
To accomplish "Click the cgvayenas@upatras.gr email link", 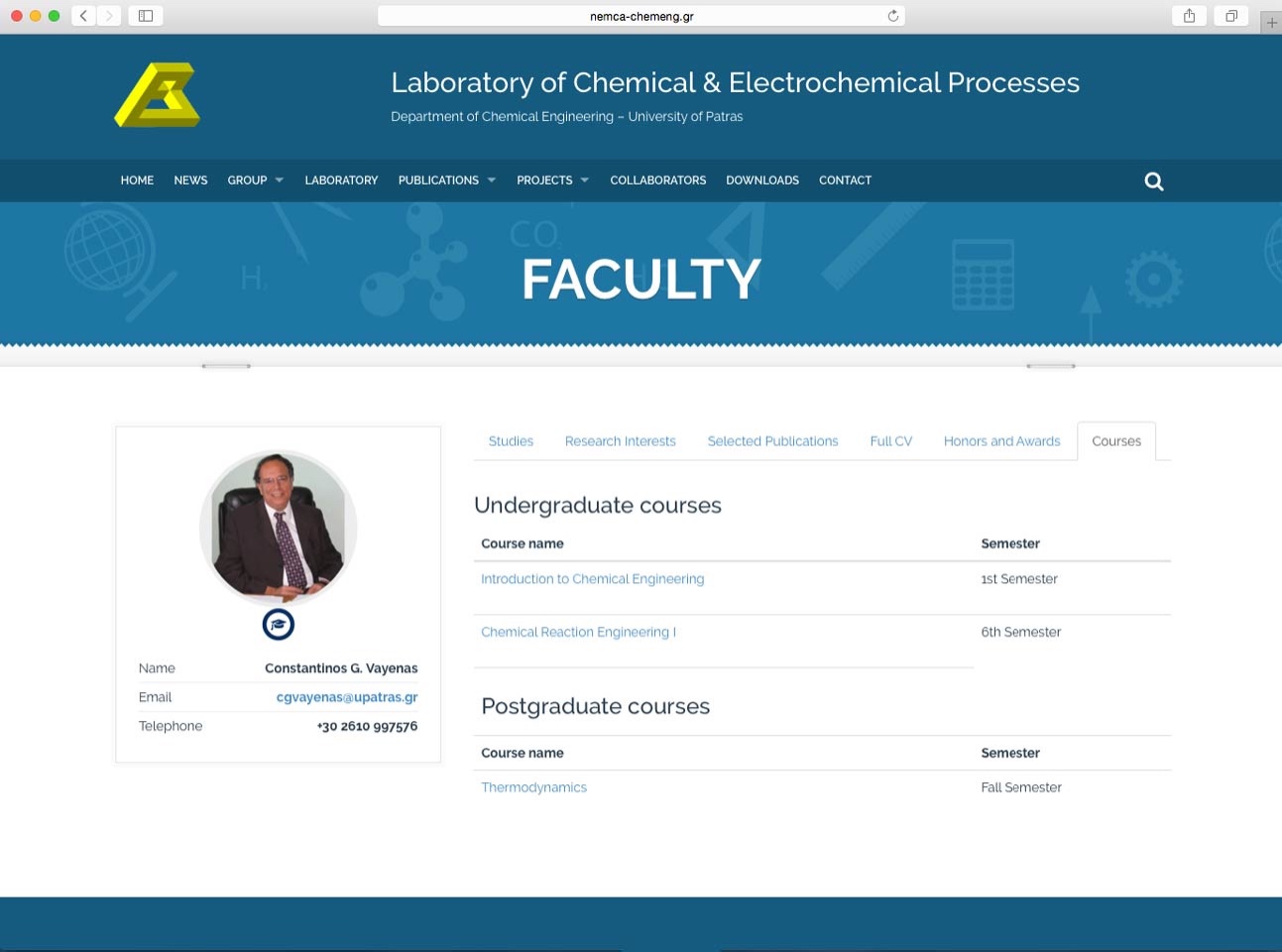I will [347, 697].
